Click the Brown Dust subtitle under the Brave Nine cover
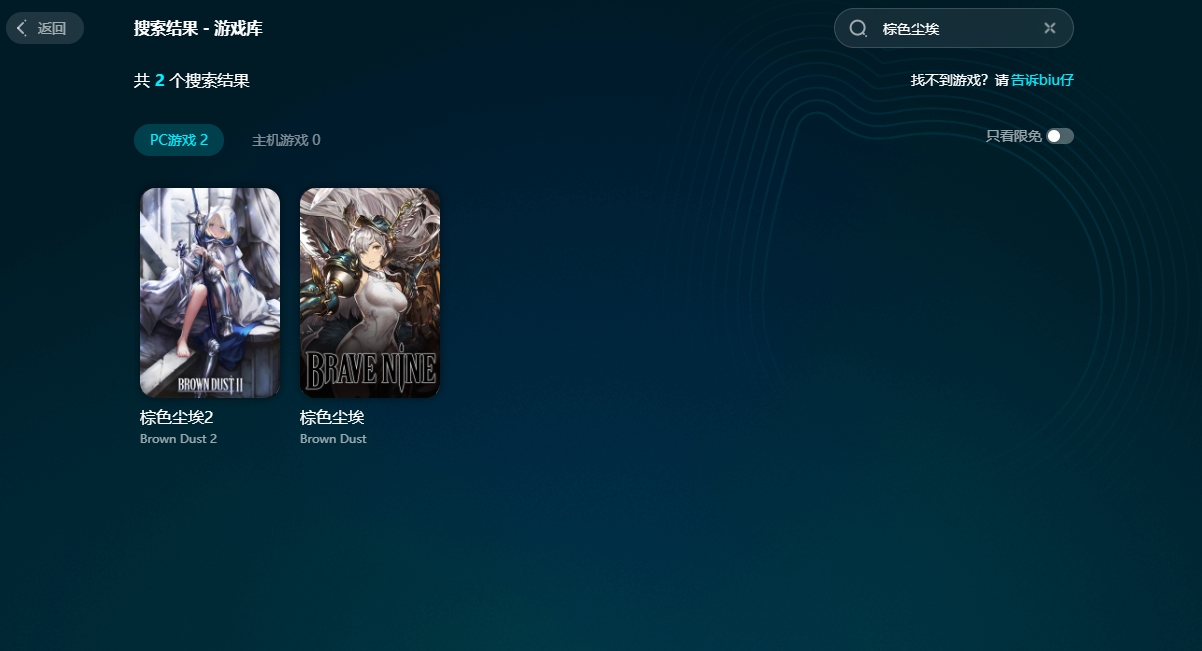 333,439
